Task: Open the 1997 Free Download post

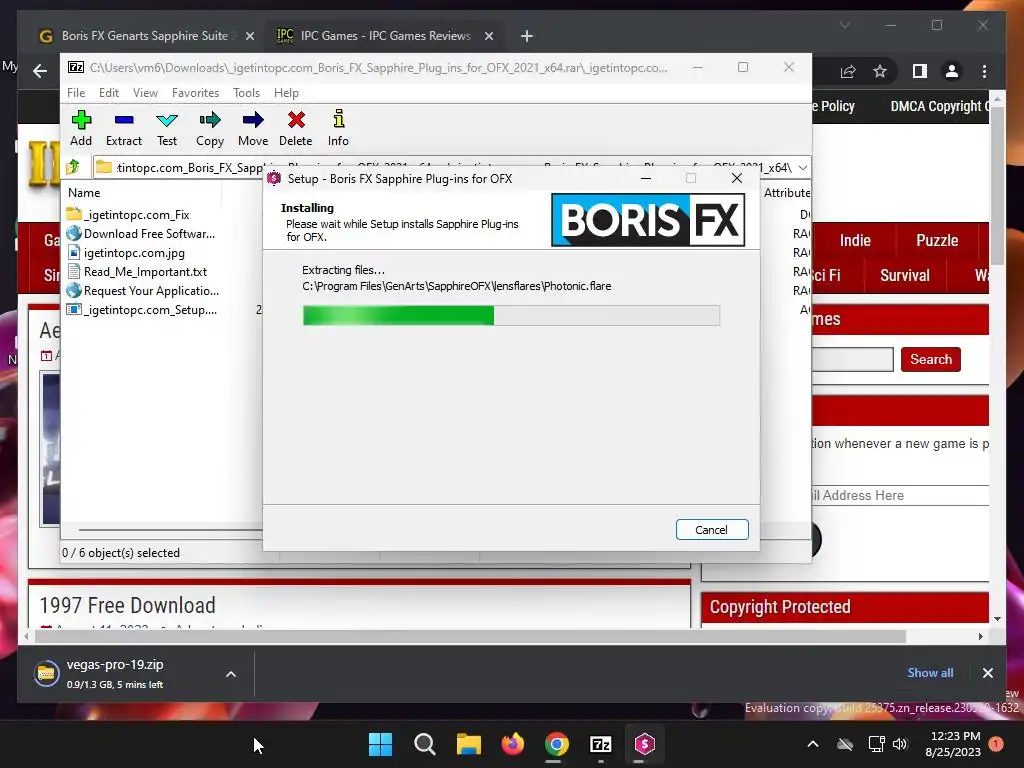Action: click(x=127, y=605)
